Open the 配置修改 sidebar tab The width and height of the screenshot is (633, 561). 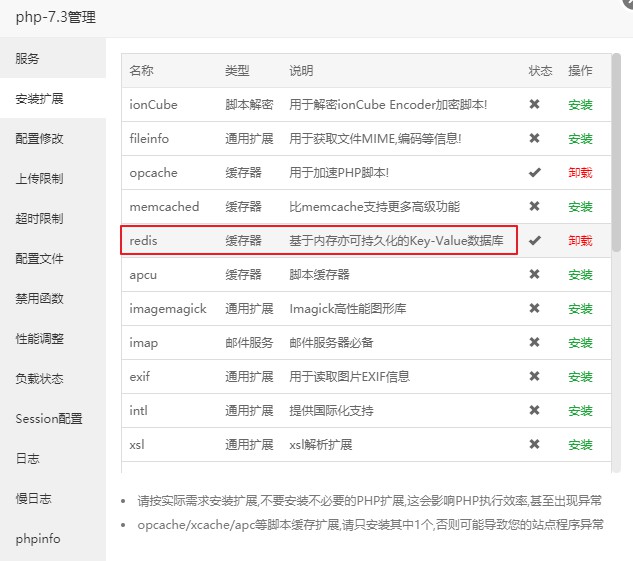click(53, 138)
